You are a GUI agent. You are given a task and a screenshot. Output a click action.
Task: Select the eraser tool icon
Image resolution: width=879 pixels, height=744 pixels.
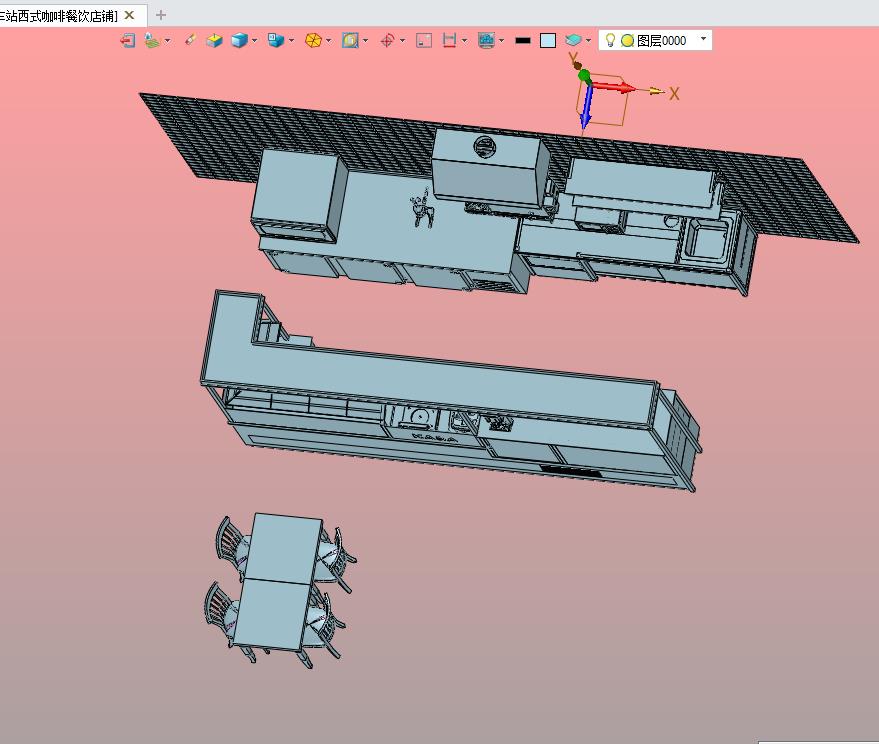coord(191,40)
